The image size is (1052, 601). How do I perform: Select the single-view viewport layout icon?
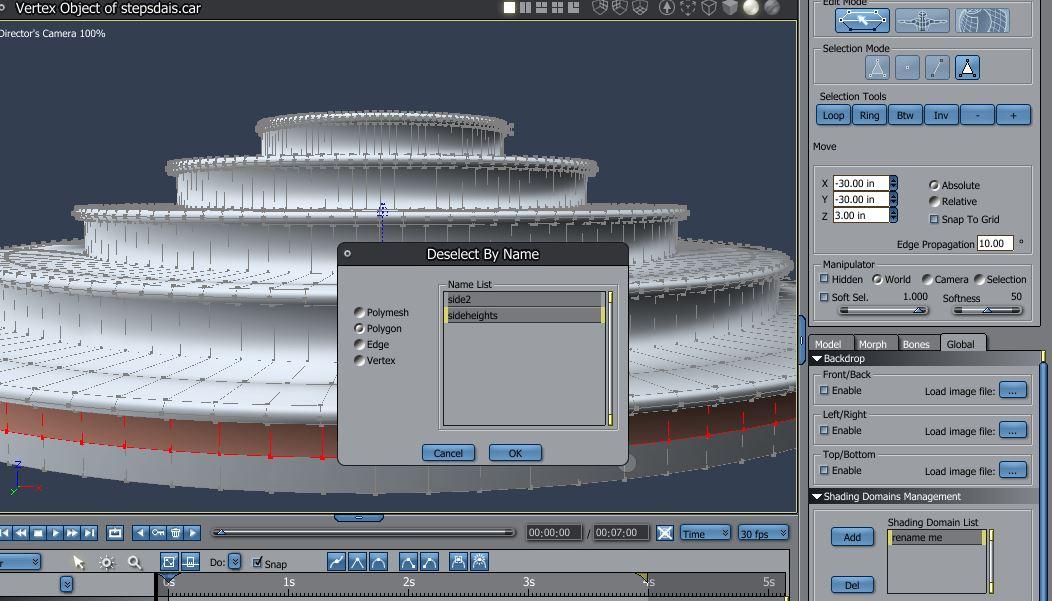[x=509, y=7]
